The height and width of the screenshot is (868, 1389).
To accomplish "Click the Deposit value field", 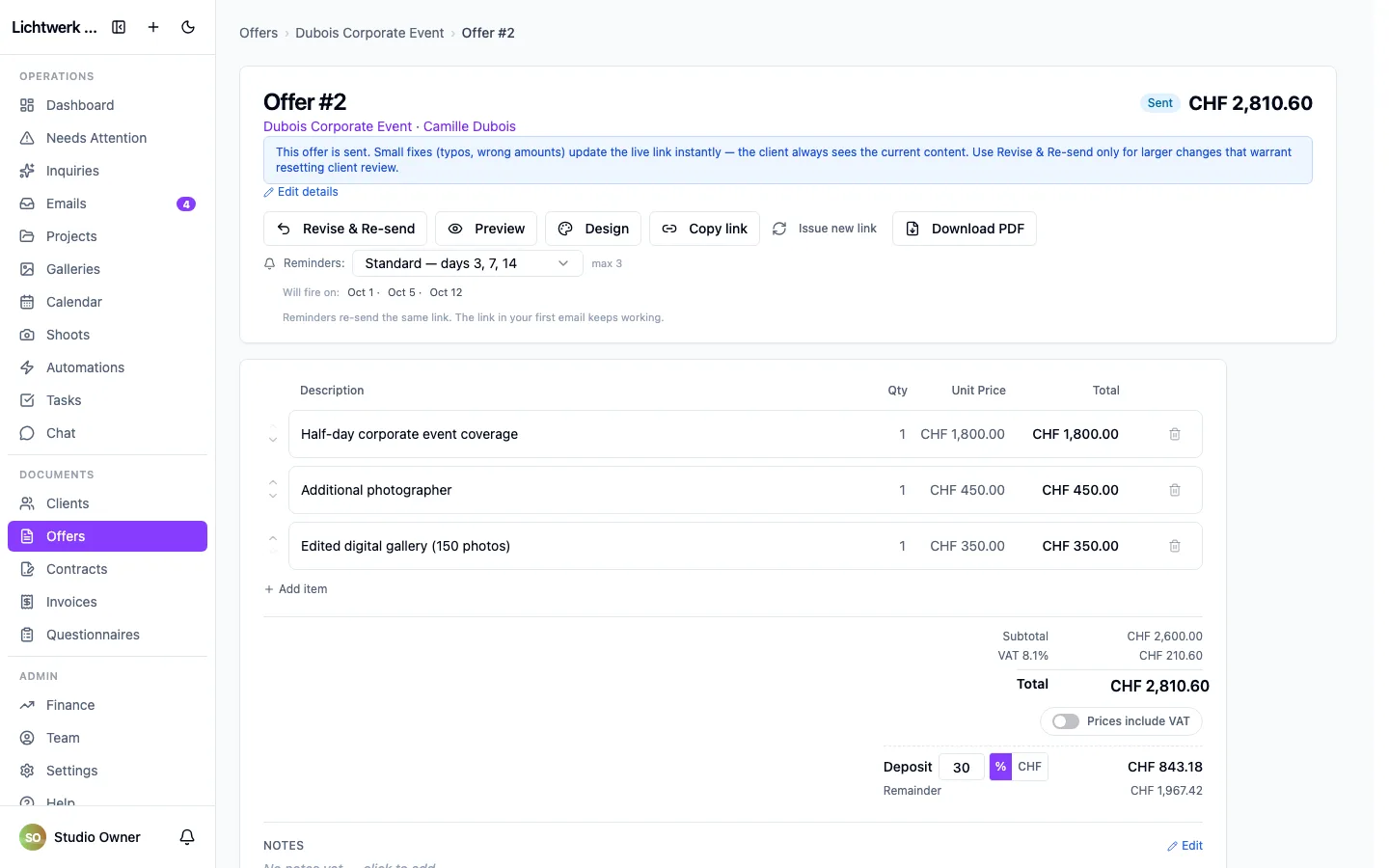I will pos(961,767).
